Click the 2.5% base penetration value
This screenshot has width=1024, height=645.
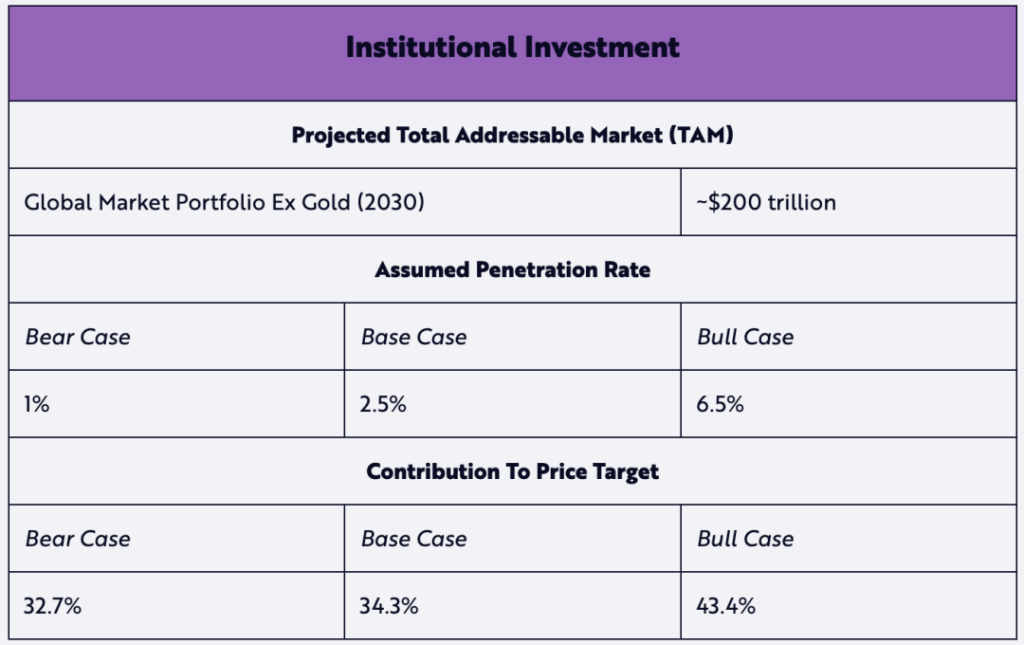(x=384, y=404)
